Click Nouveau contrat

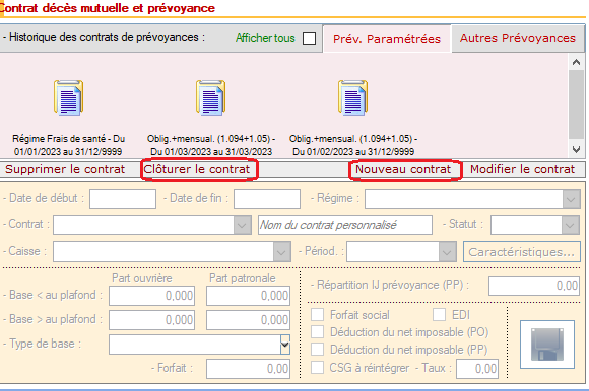click(403, 169)
